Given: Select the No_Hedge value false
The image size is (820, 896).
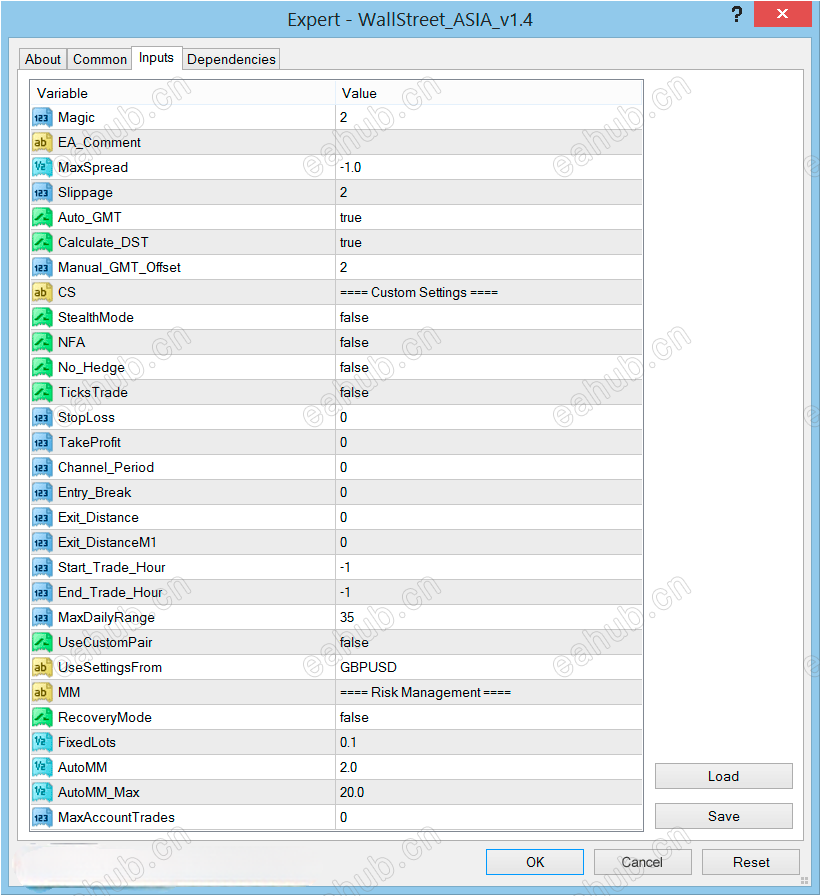Looking at the screenshot, I should point(354,367).
